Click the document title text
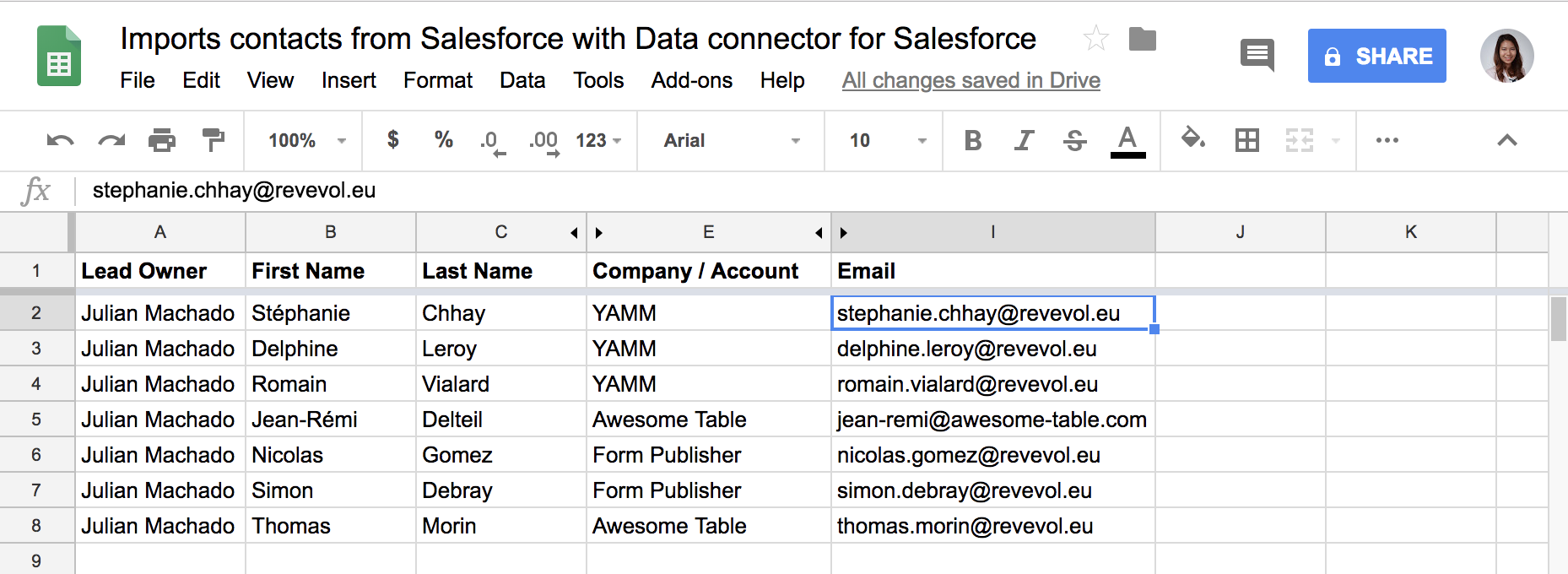 (x=578, y=39)
